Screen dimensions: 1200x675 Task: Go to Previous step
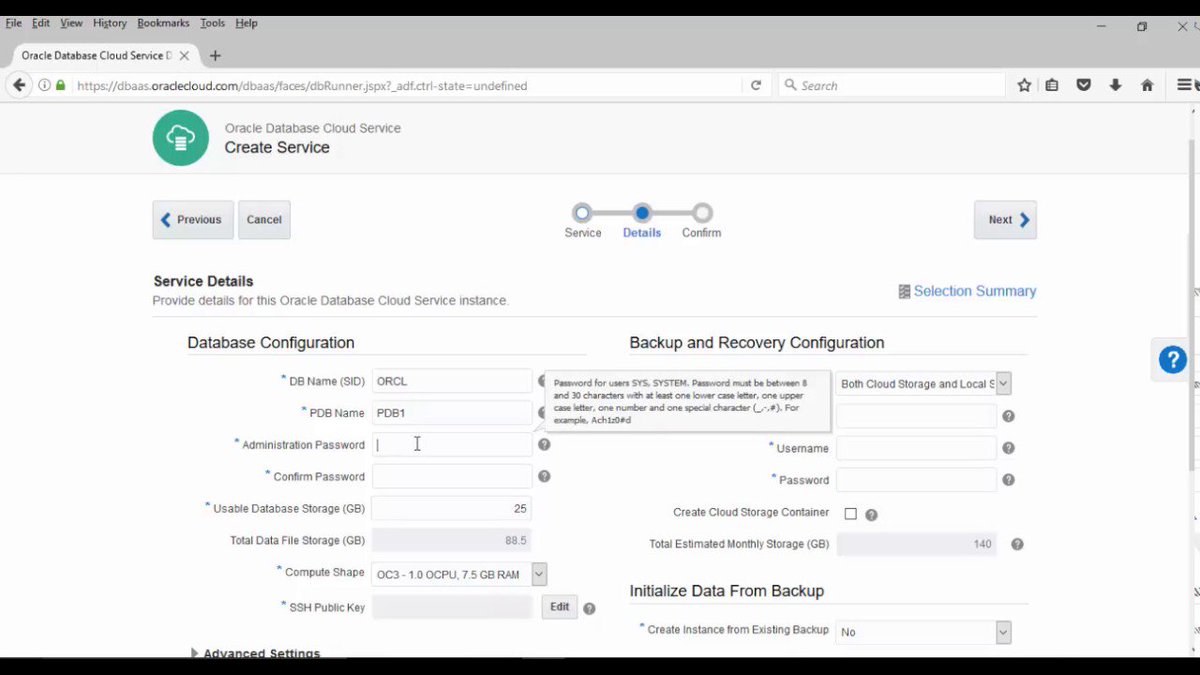pyautogui.click(x=193, y=220)
